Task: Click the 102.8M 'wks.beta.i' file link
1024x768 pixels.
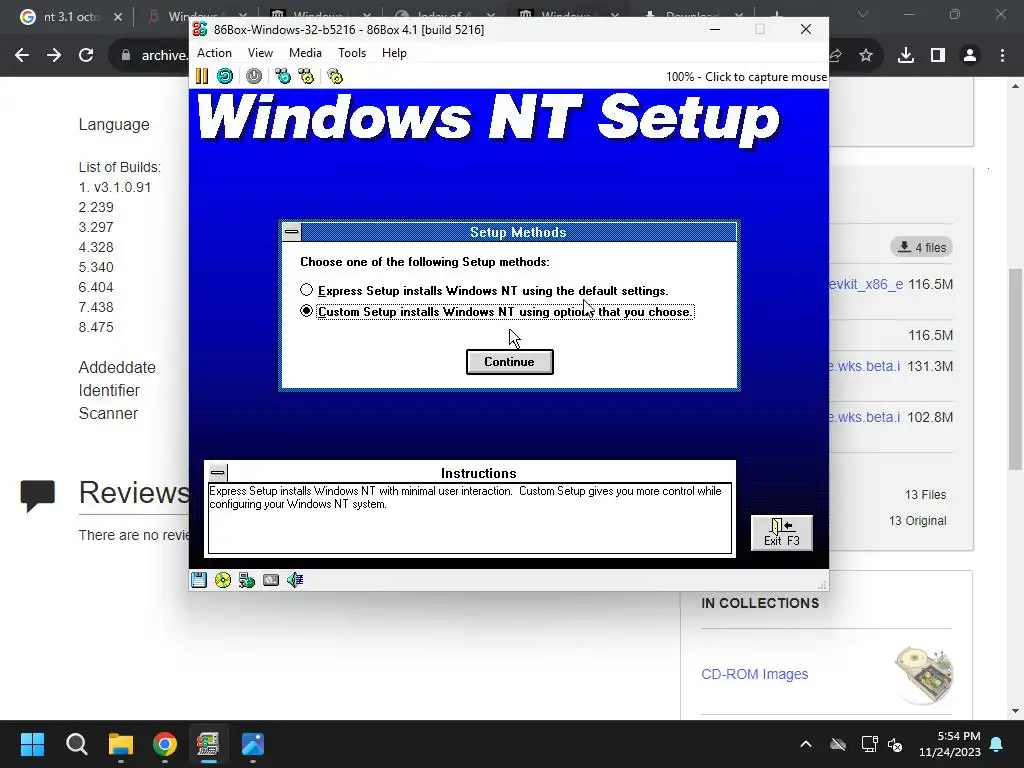Action: point(865,417)
